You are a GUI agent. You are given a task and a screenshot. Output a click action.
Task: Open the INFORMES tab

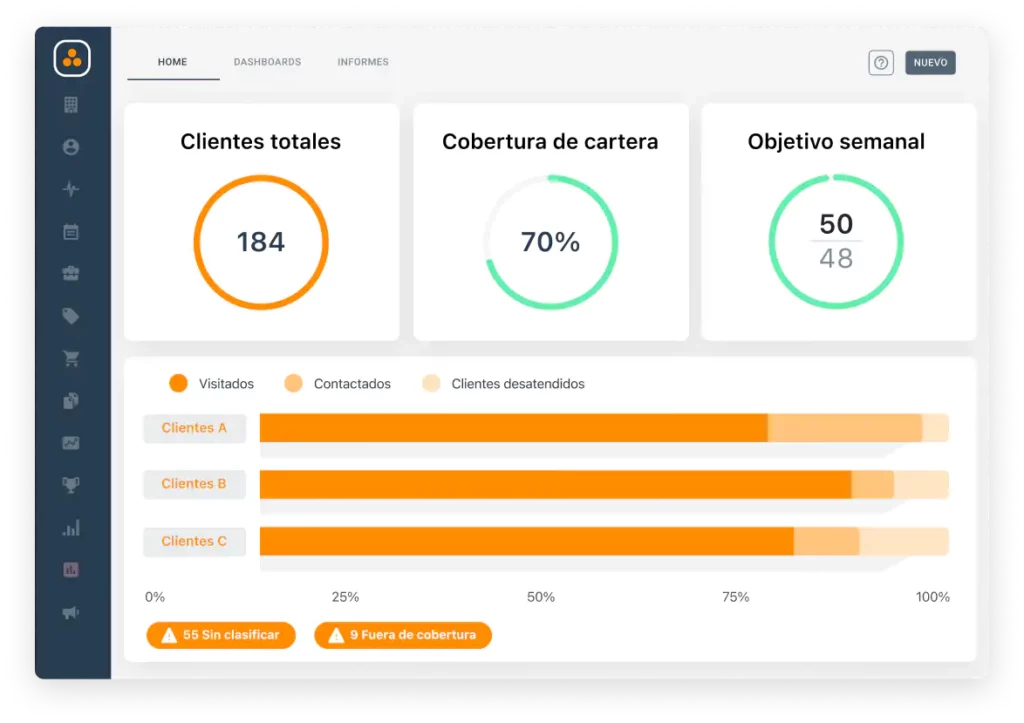coord(362,61)
